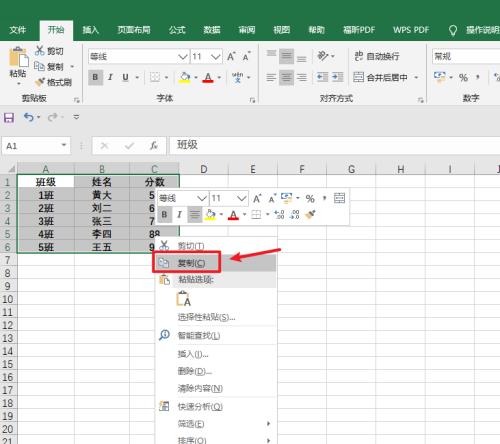The width and height of the screenshot is (500, 444).
Task: Toggle Underline in the ribbon font group
Action: click(x=125, y=77)
